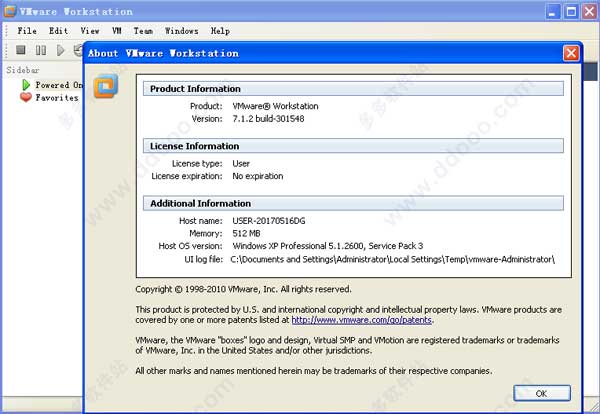Click the UI log file path
The width and height of the screenshot is (600, 414).
tap(393, 259)
